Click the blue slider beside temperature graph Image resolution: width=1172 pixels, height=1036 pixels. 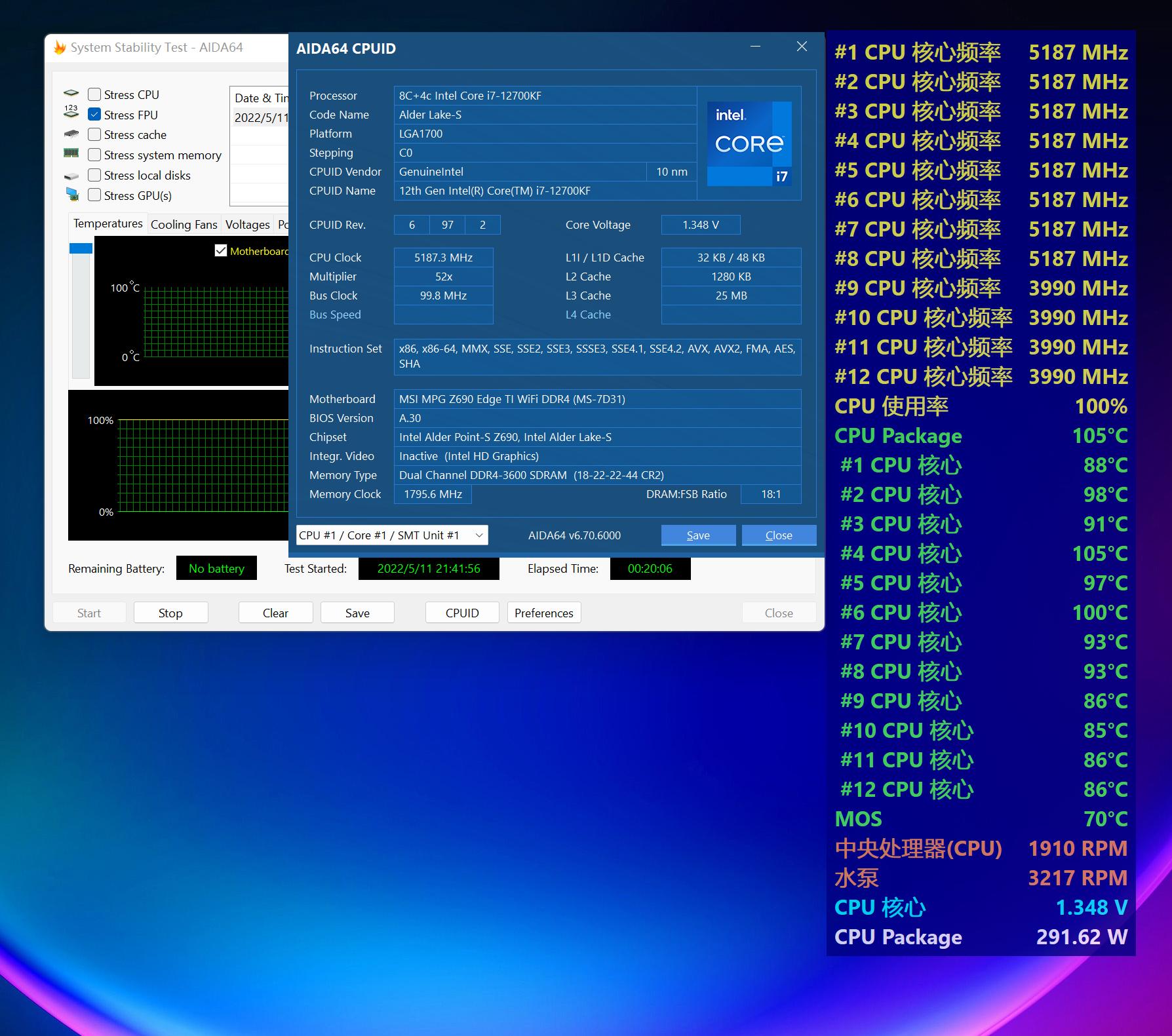tap(81, 248)
